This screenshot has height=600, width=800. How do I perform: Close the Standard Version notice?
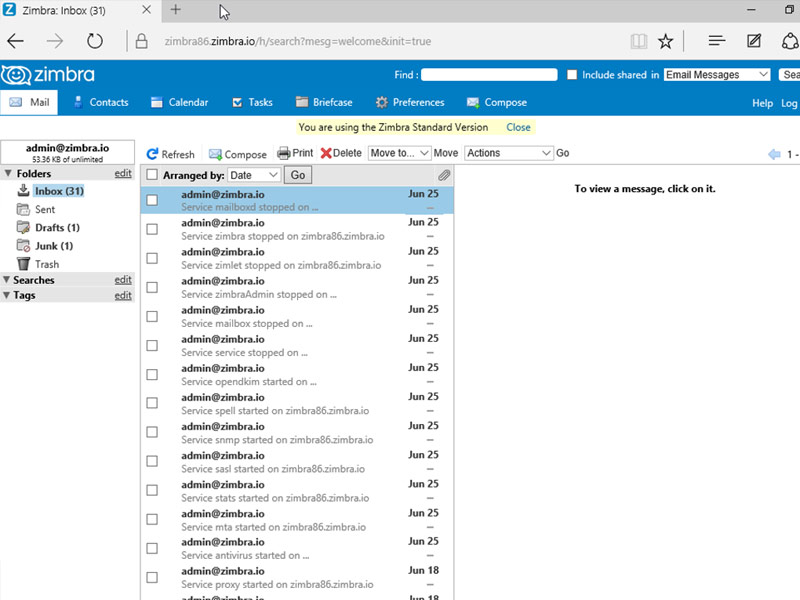pos(518,127)
